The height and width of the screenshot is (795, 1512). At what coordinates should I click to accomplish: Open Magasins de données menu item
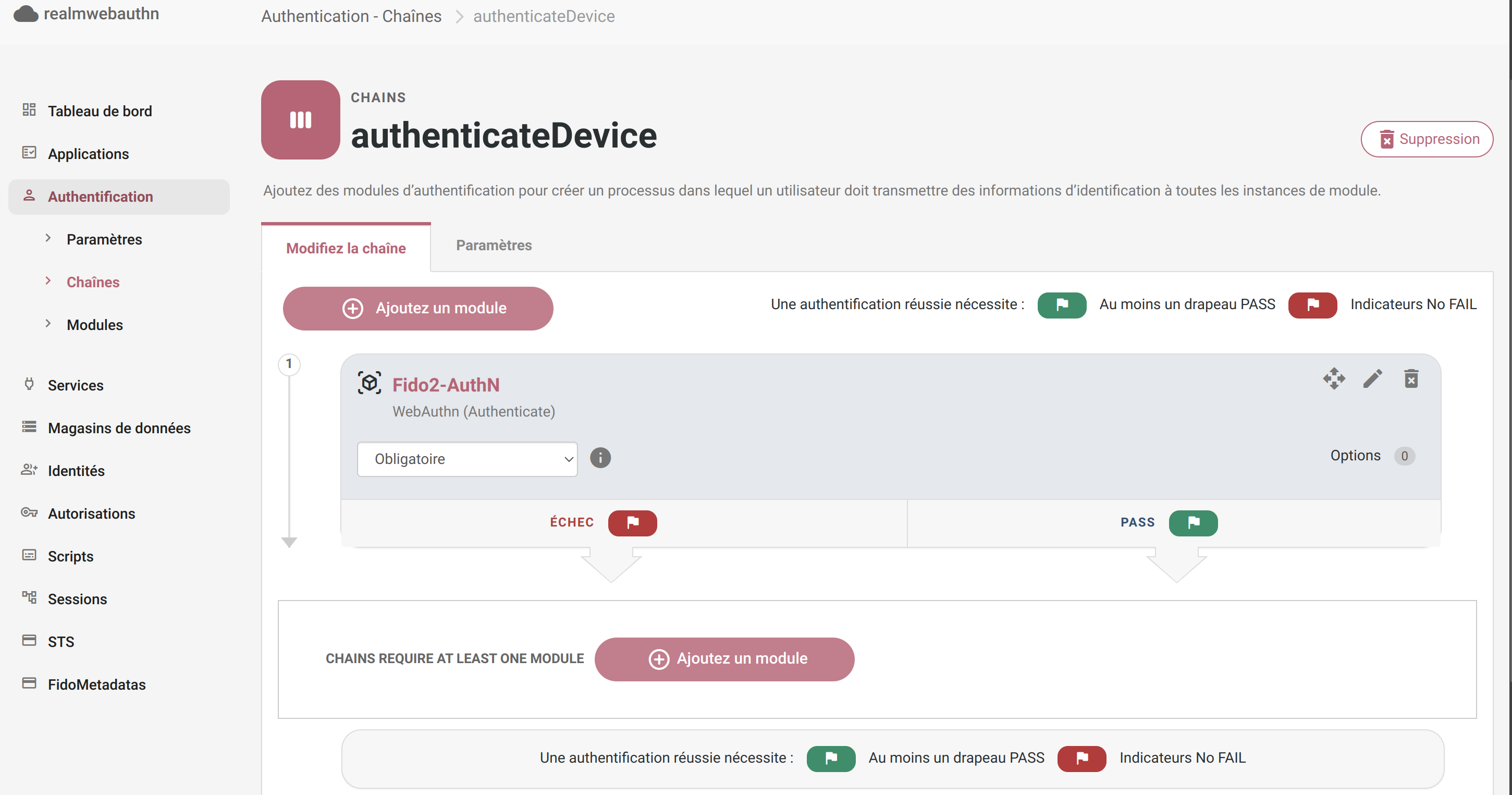tap(119, 428)
